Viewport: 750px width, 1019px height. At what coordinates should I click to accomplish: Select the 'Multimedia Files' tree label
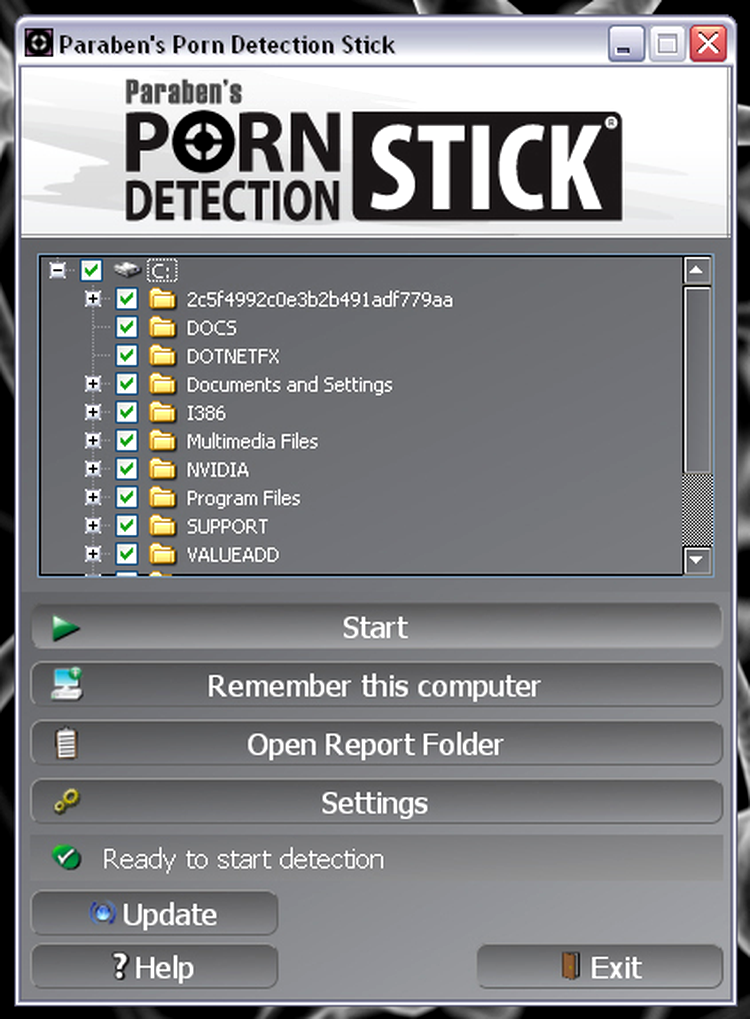[252, 441]
